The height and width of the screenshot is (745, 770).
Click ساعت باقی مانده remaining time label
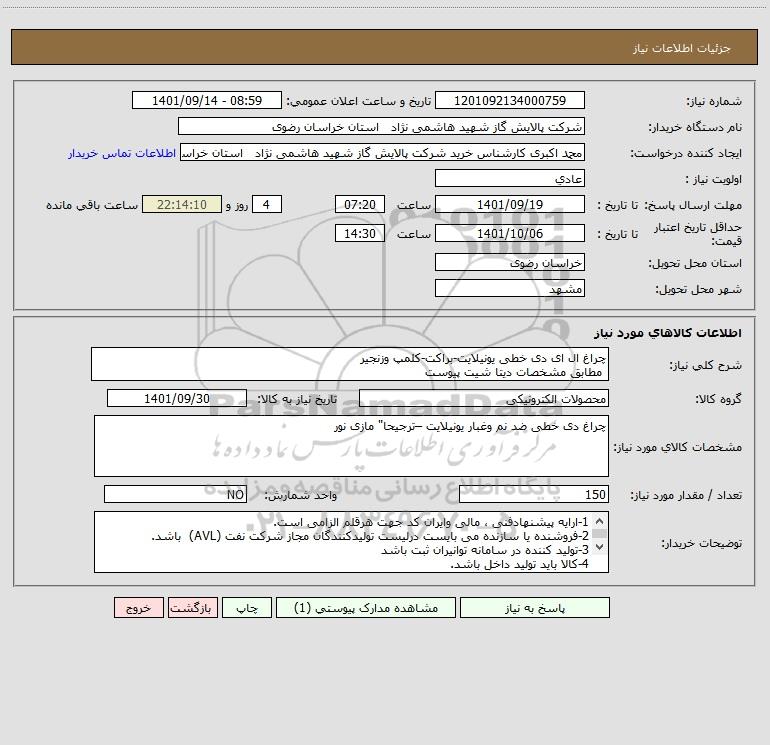(x=92, y=205)
